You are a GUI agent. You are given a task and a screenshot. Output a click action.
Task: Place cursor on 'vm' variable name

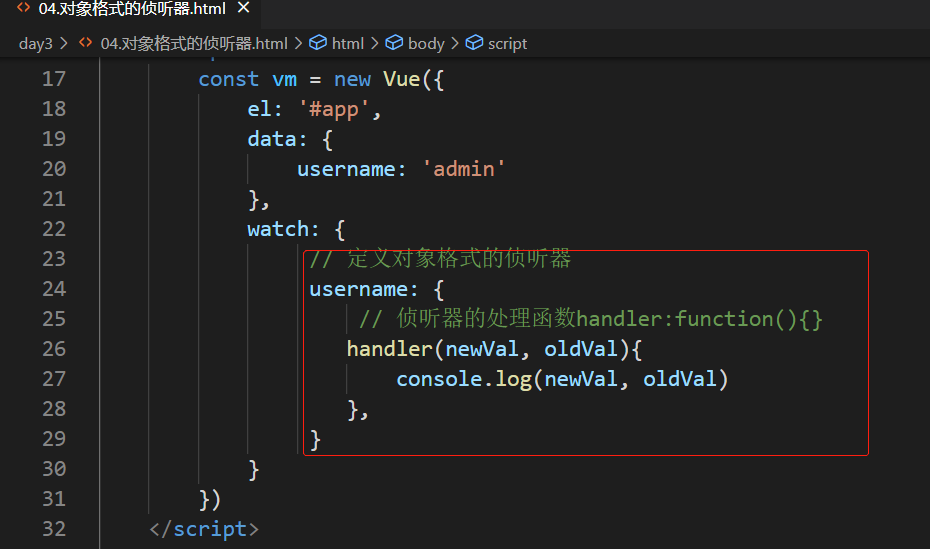tap(284, 79)
